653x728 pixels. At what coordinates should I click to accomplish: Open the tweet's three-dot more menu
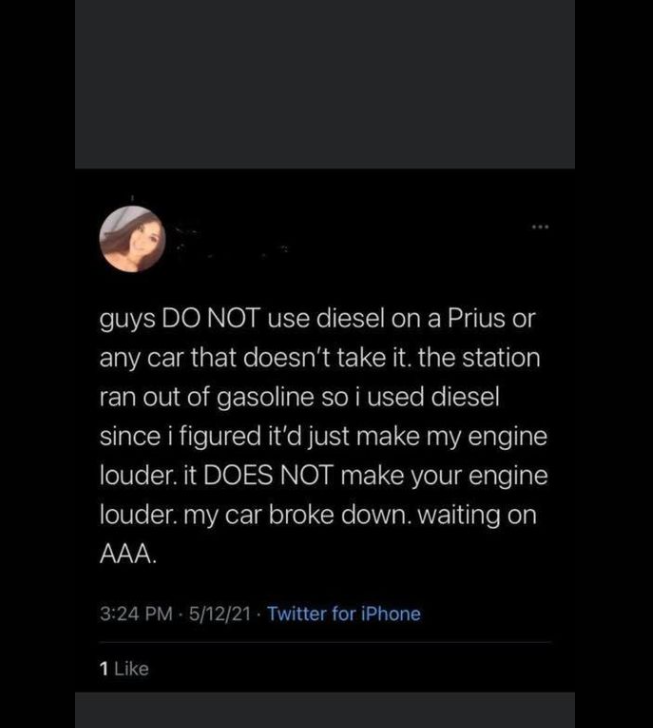pos(540,227)
